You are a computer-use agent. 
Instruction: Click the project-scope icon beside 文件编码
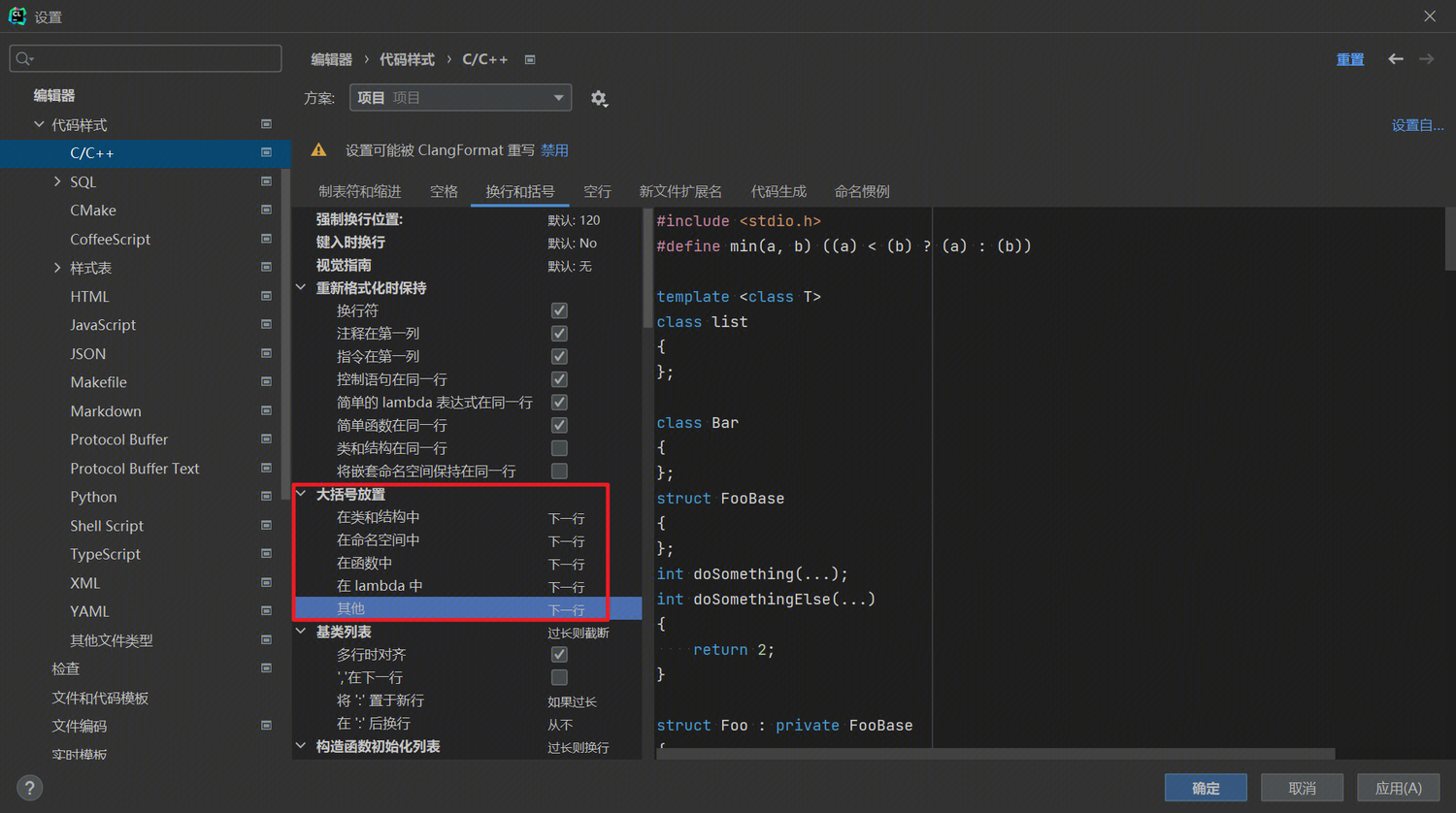click(266, 726)
